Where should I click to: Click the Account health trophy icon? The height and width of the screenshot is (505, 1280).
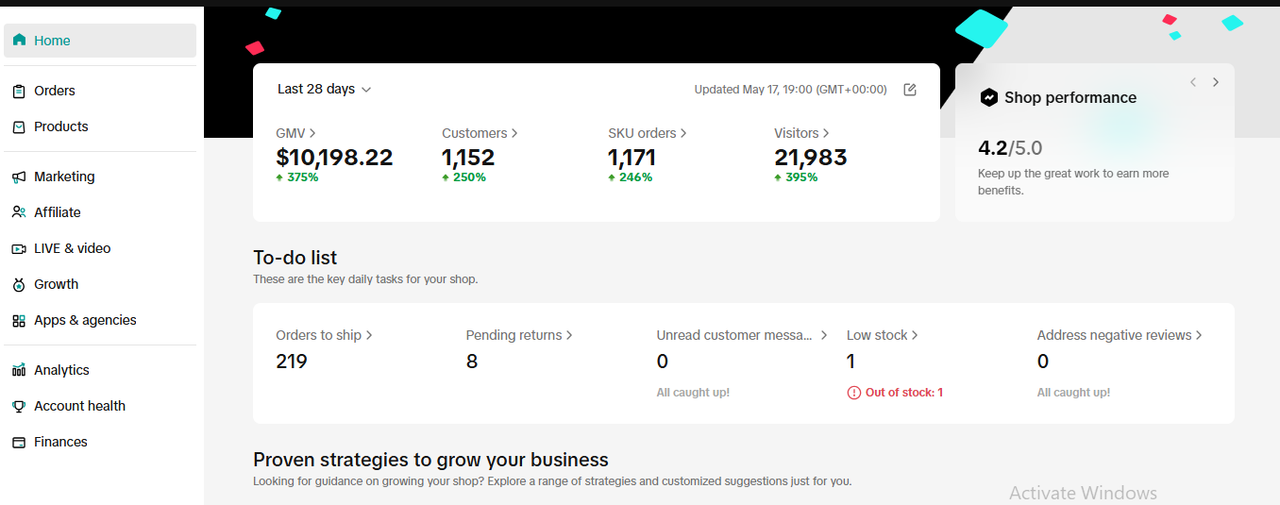[18, 406]
